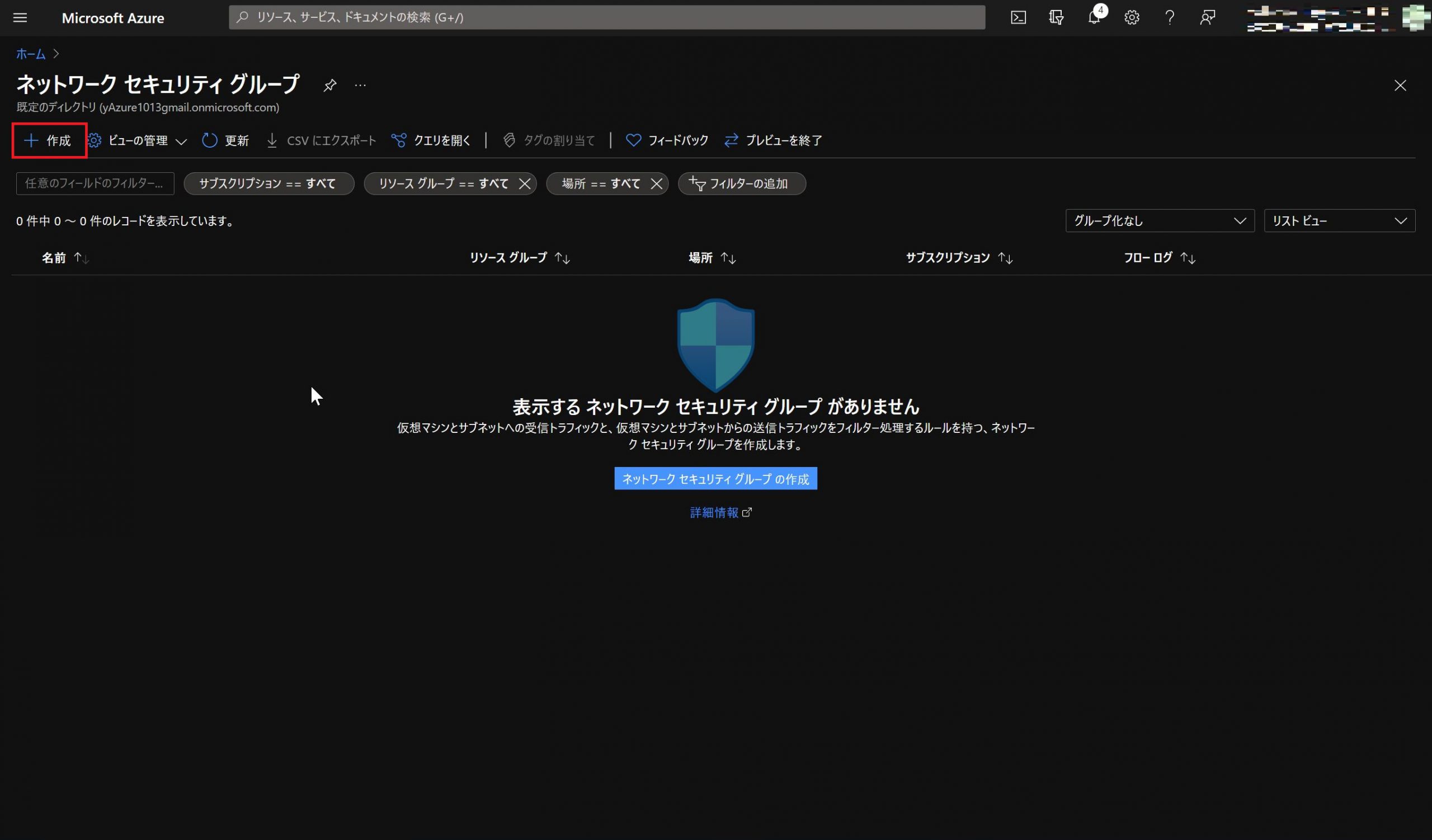Click クエリを開く in the toolbar
The width and height of the screenshot is (1432, 840).
point(431,140)
